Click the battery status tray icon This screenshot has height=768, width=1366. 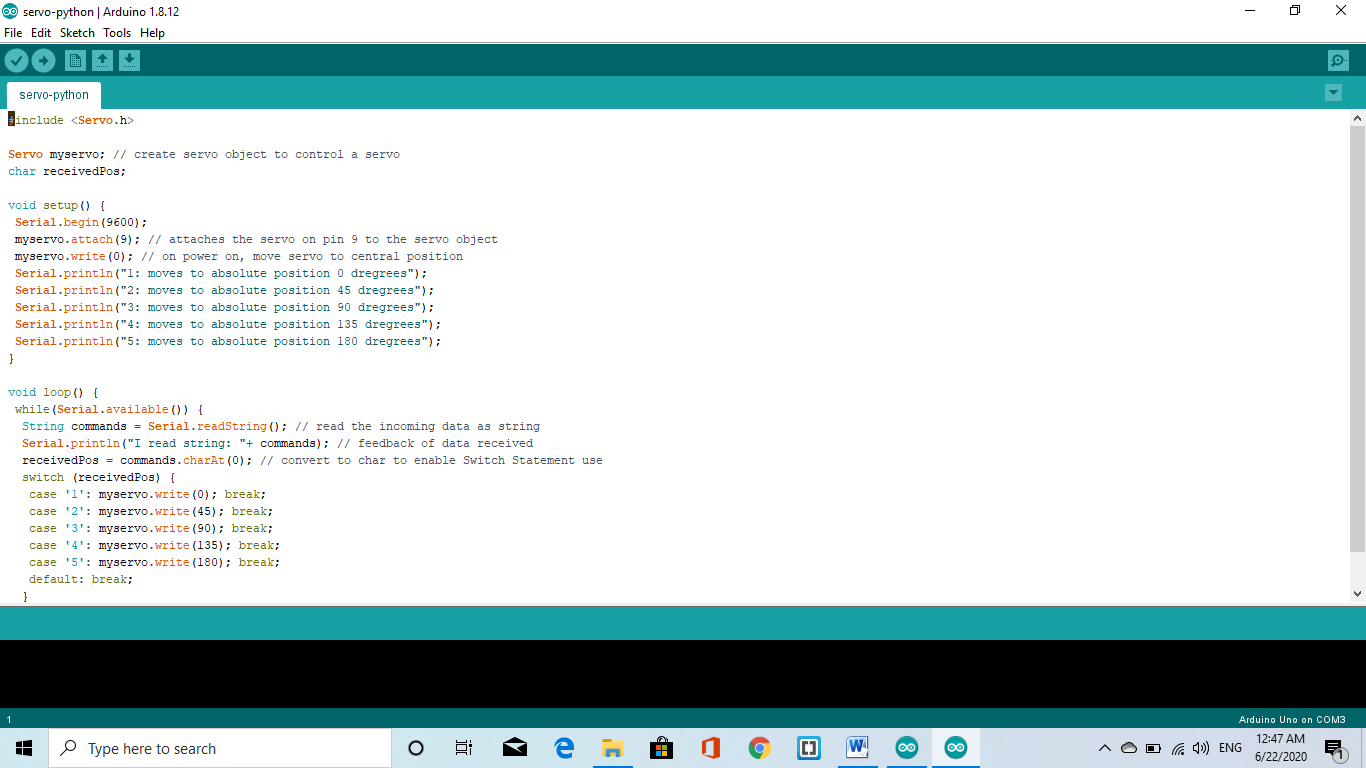click(1153, 748)
